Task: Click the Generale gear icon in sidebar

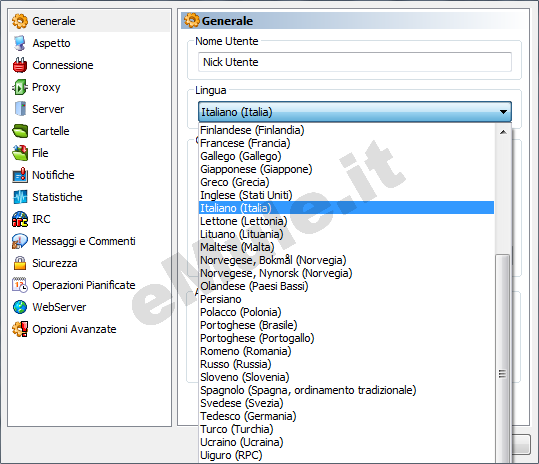Action: point(20,21)
